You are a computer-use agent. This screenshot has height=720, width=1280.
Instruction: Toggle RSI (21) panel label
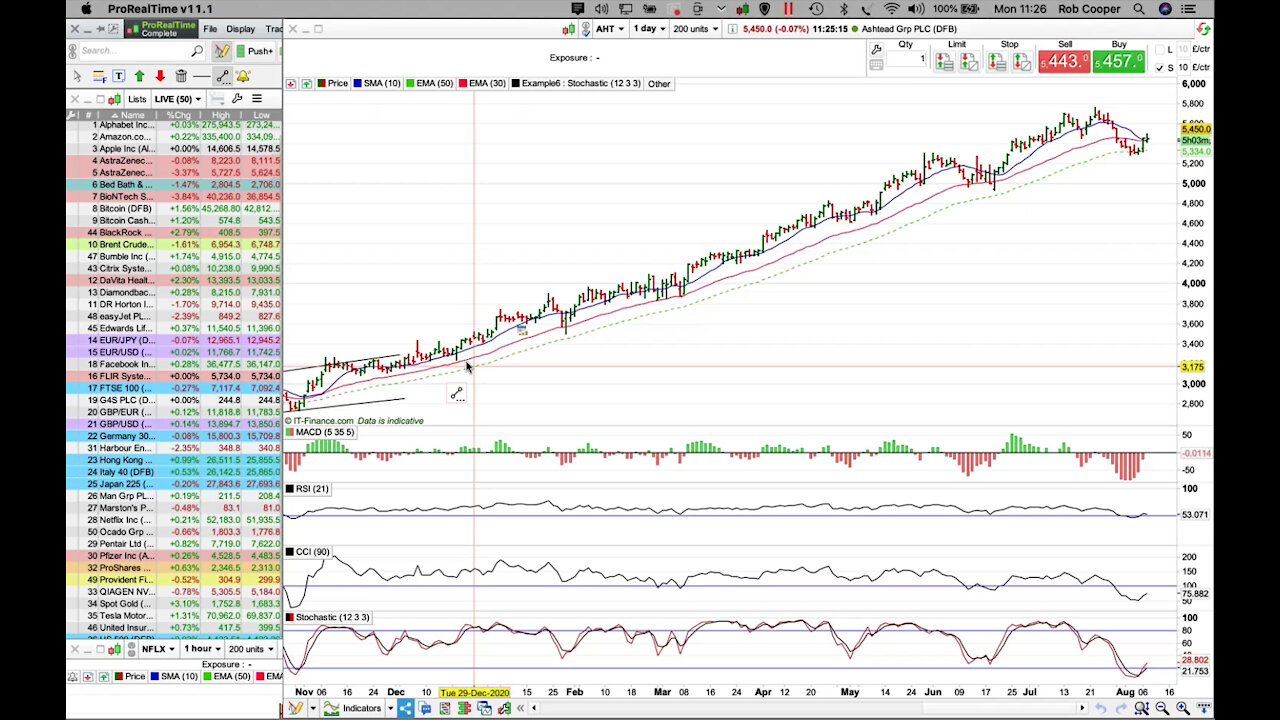(308, 489)
